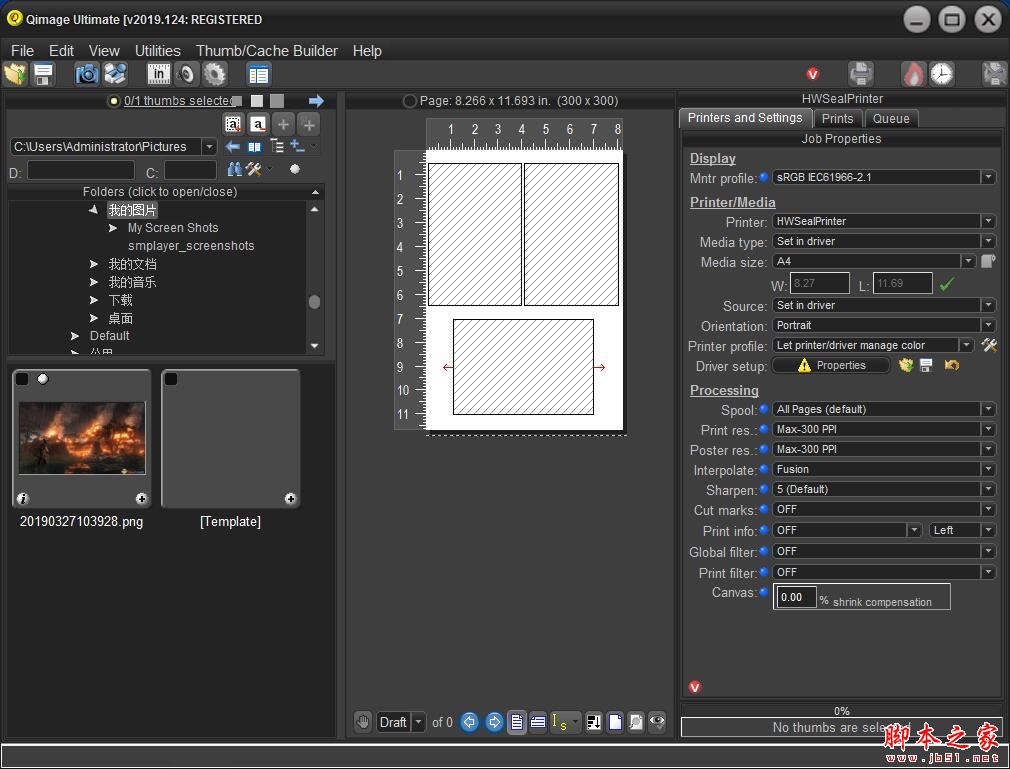Open the Orientation dropdown showing Portrait
Screen dimensions: 1010x769
click(x=884, y=325)
